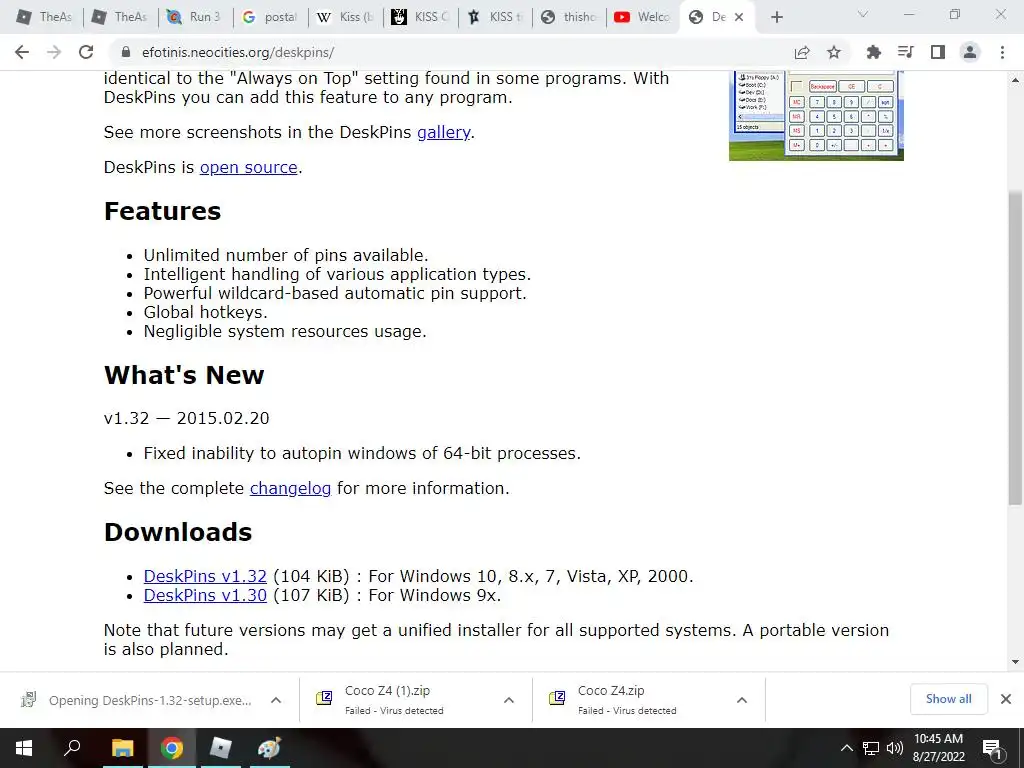Open the Chrome profile avatar
The height and width of the screenshot is (768, 1024).
(970, 52)
